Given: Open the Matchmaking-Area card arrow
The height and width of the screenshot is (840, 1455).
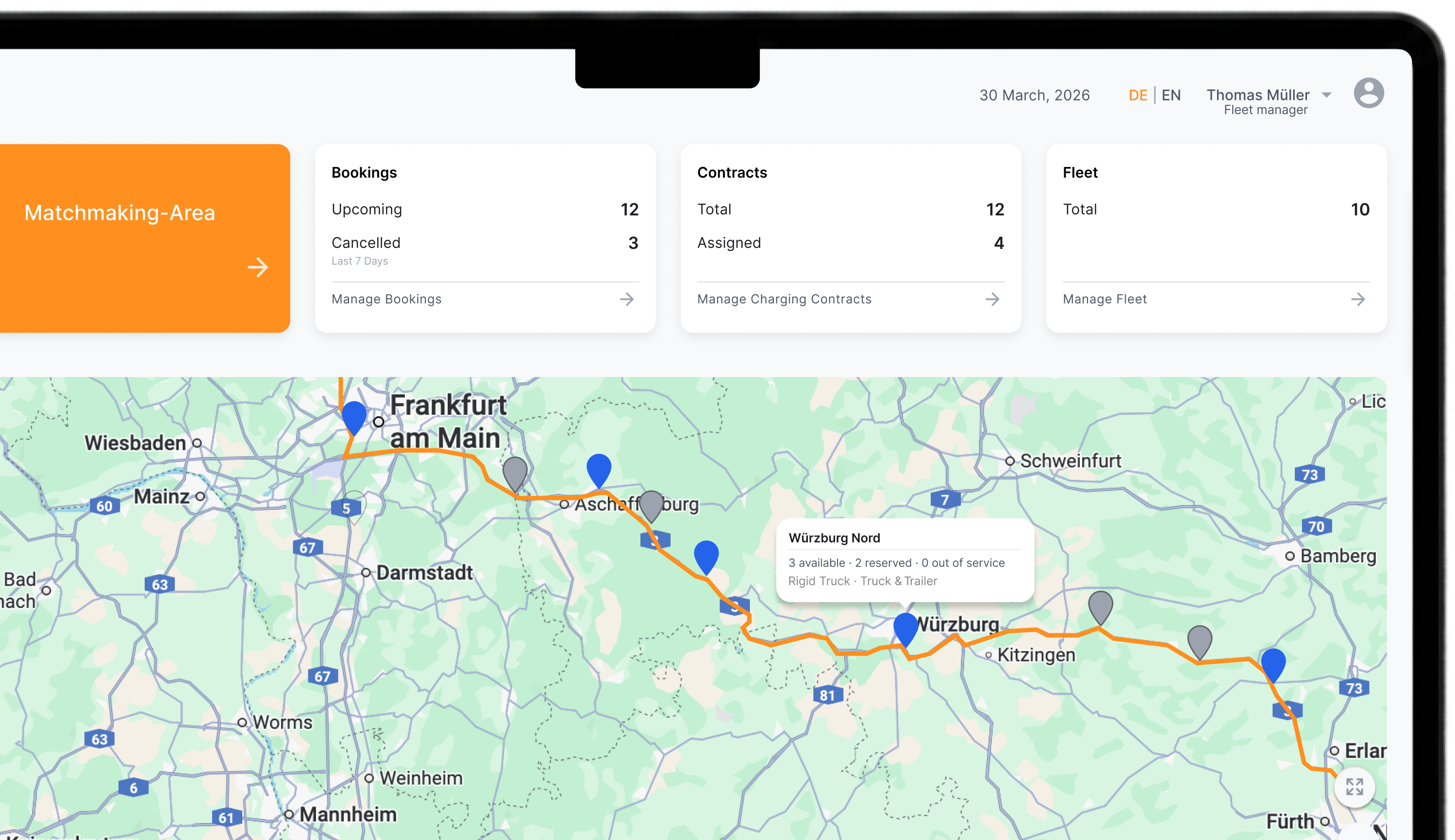Looking at the screenshot, I should coord(257,267).
